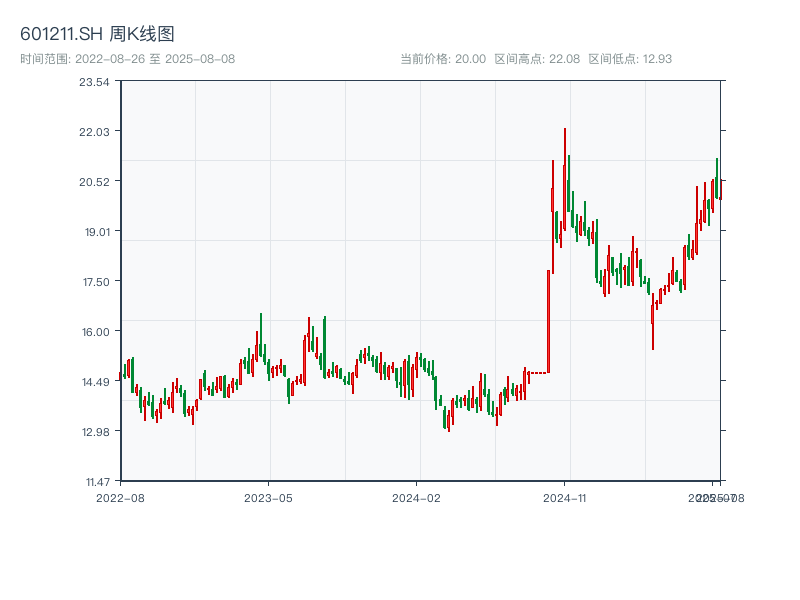Click the y-axis label 12.98
The height and width of the screenshot is (600, 800).
click(x=95, y=432)
